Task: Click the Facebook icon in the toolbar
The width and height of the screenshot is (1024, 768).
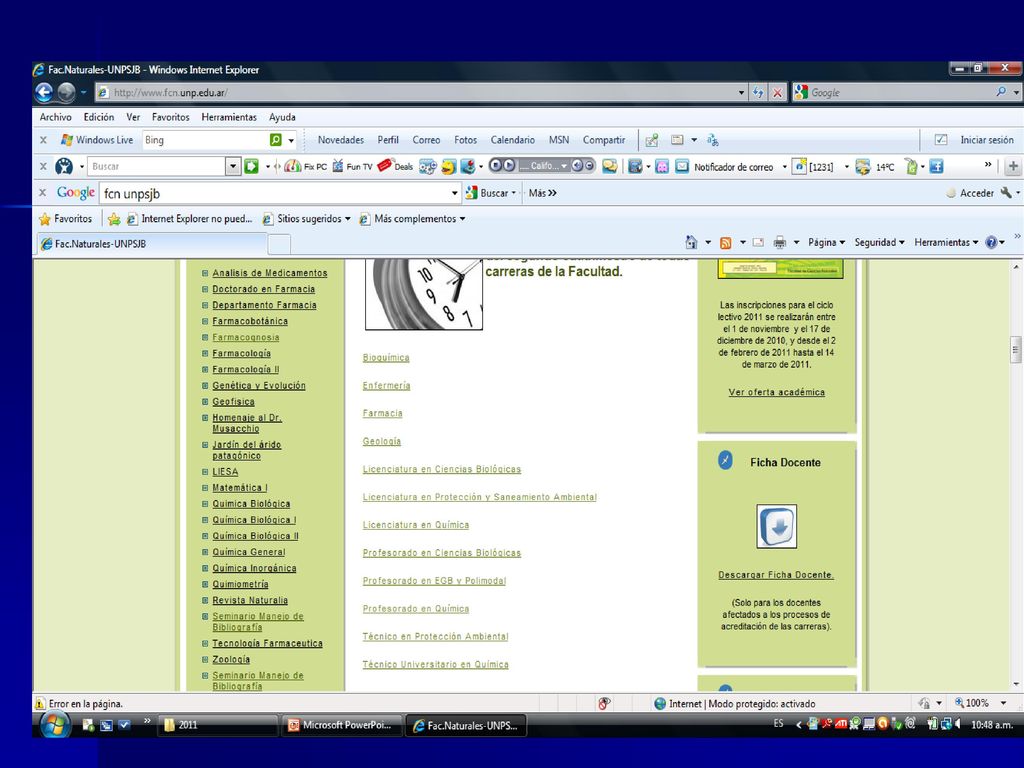Action: (936, 167)
